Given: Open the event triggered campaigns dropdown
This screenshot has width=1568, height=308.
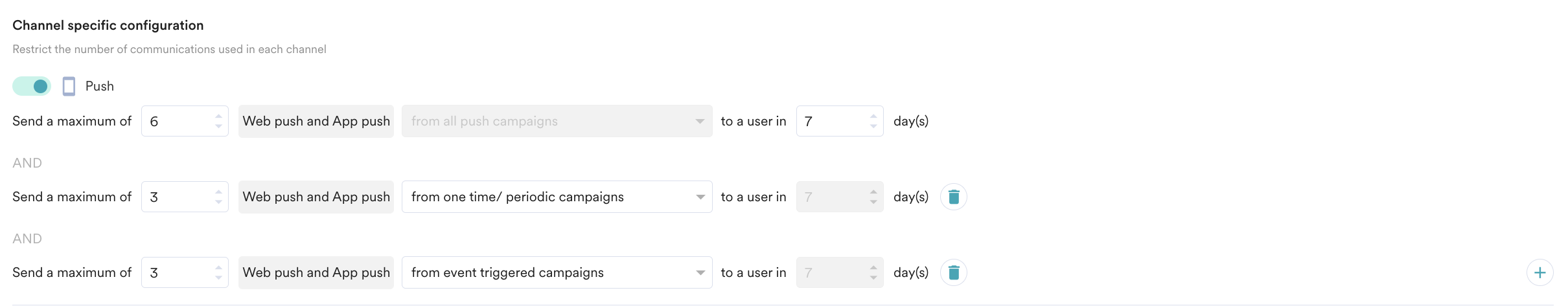Looking at the screenshot, I should (x=557, y=272).
